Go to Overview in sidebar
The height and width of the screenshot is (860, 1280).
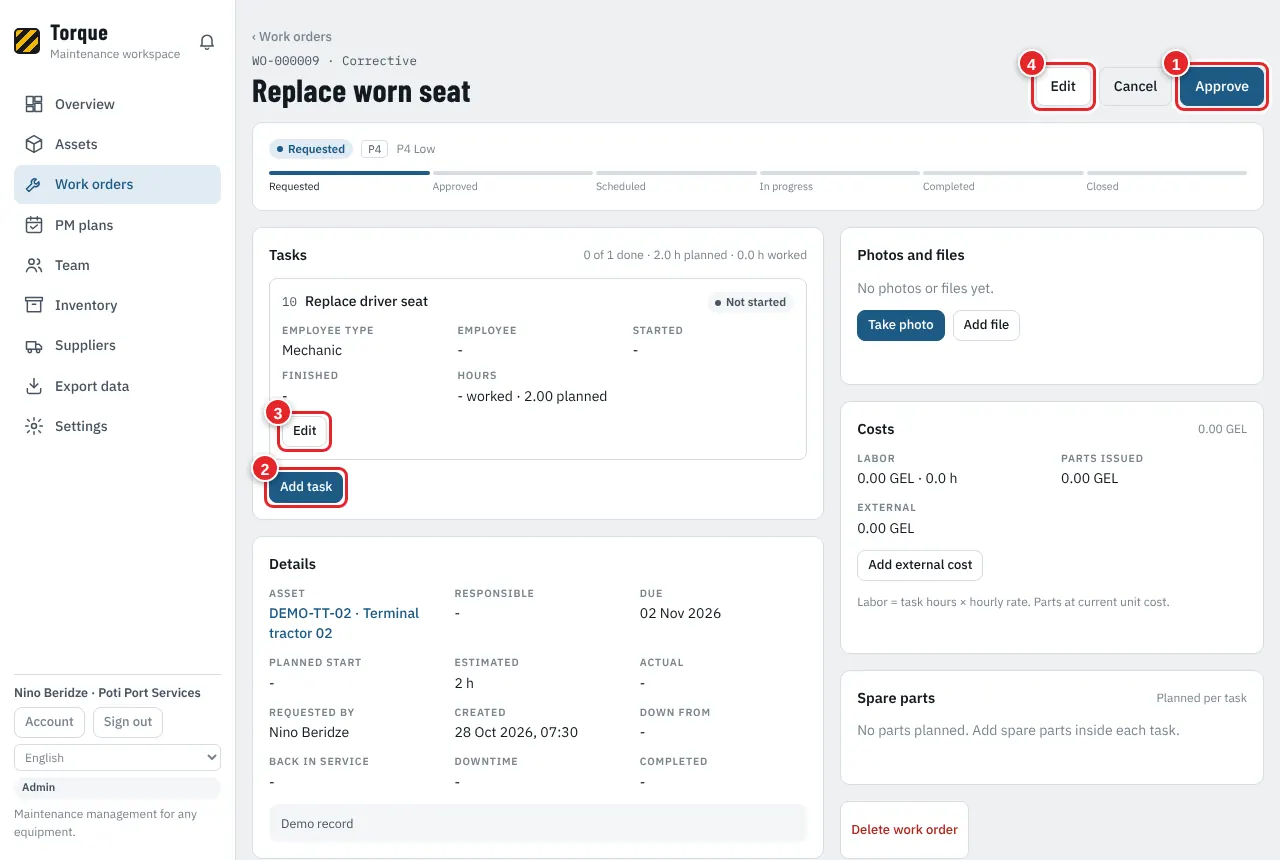point(117,104)
